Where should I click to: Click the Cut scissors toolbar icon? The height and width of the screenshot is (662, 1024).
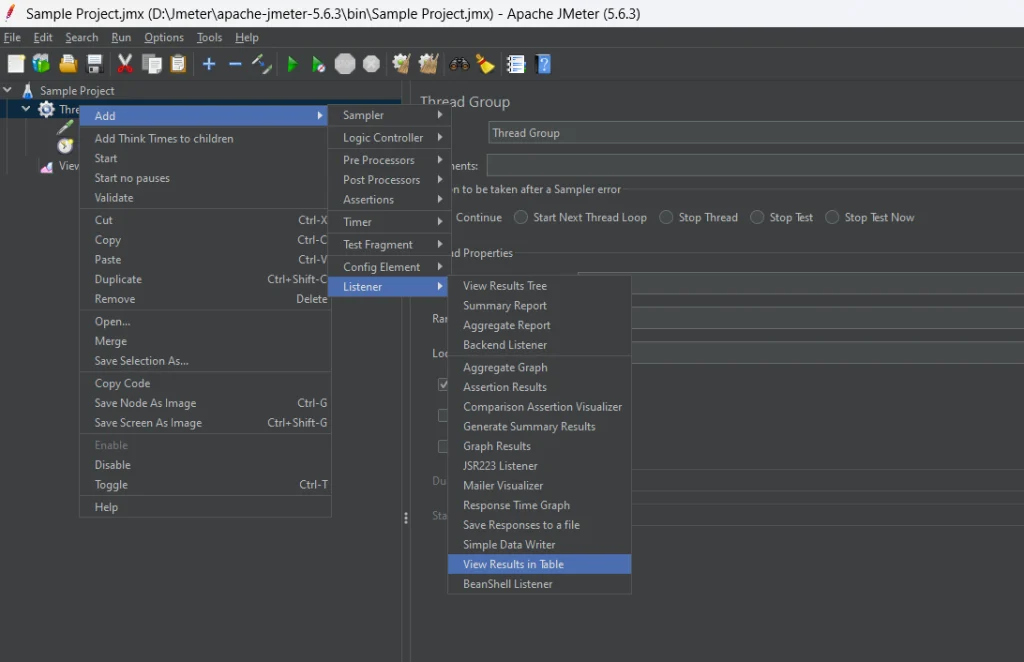tap(124, 64)
